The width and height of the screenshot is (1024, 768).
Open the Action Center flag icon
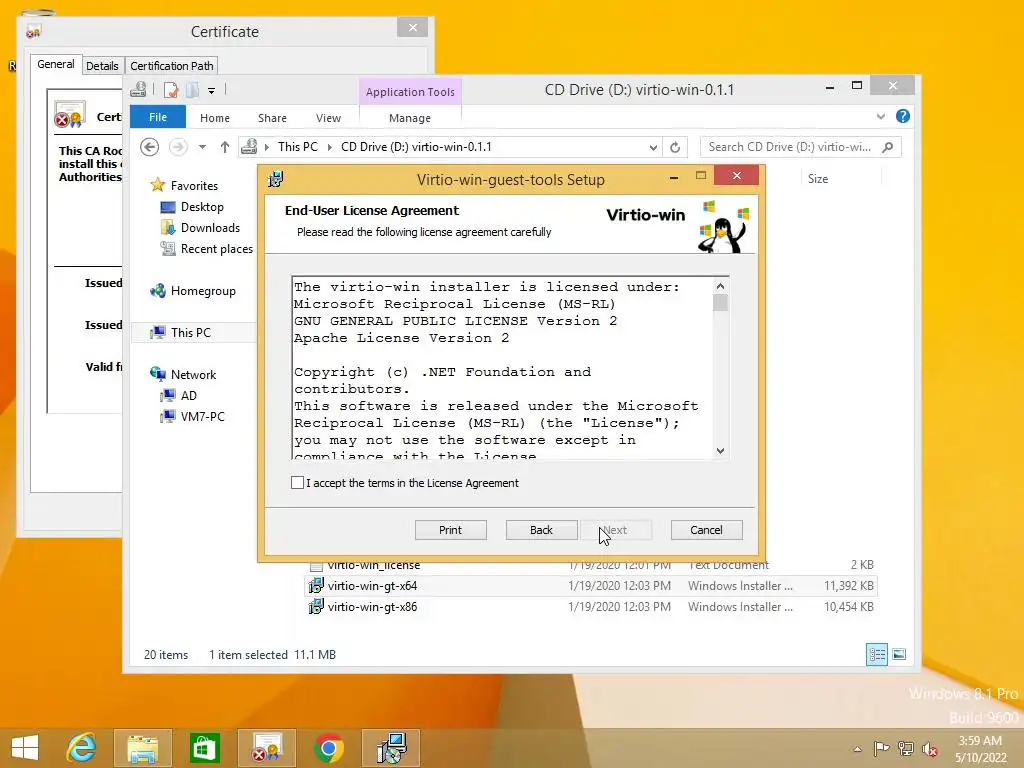(x=881, y=748)
